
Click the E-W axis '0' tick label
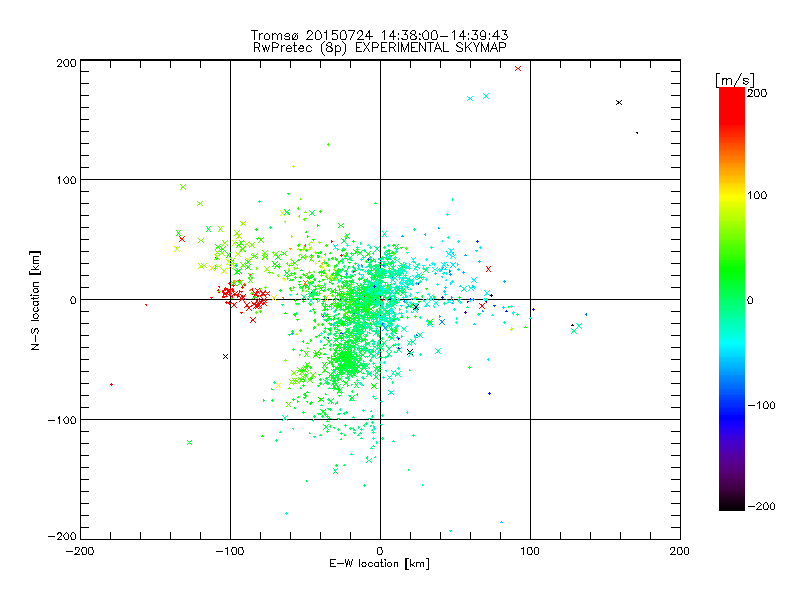[x=380, y=551]
